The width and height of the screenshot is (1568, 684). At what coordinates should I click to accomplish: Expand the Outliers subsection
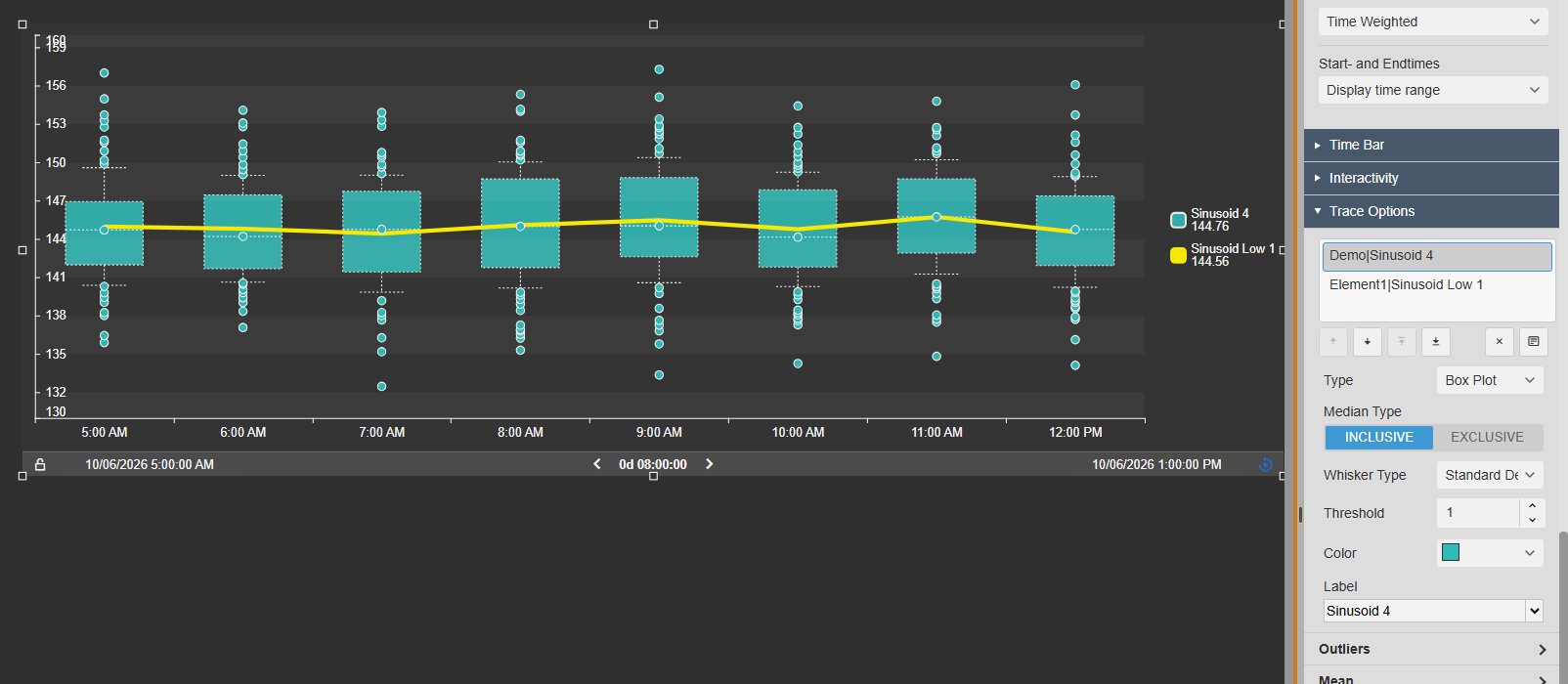[x=1431, y=649]
